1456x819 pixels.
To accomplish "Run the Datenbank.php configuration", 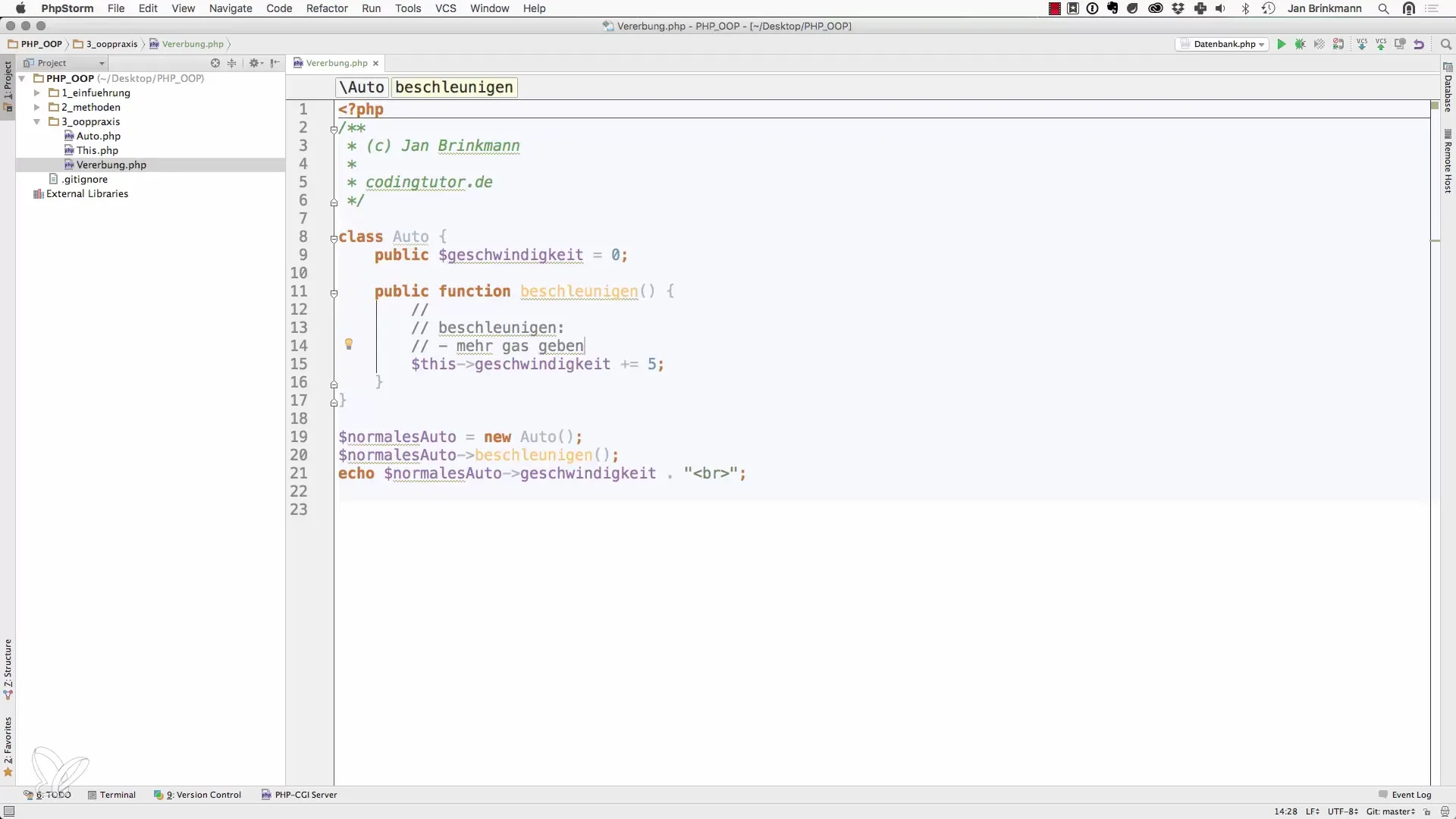I will (x=1282, y=44).
